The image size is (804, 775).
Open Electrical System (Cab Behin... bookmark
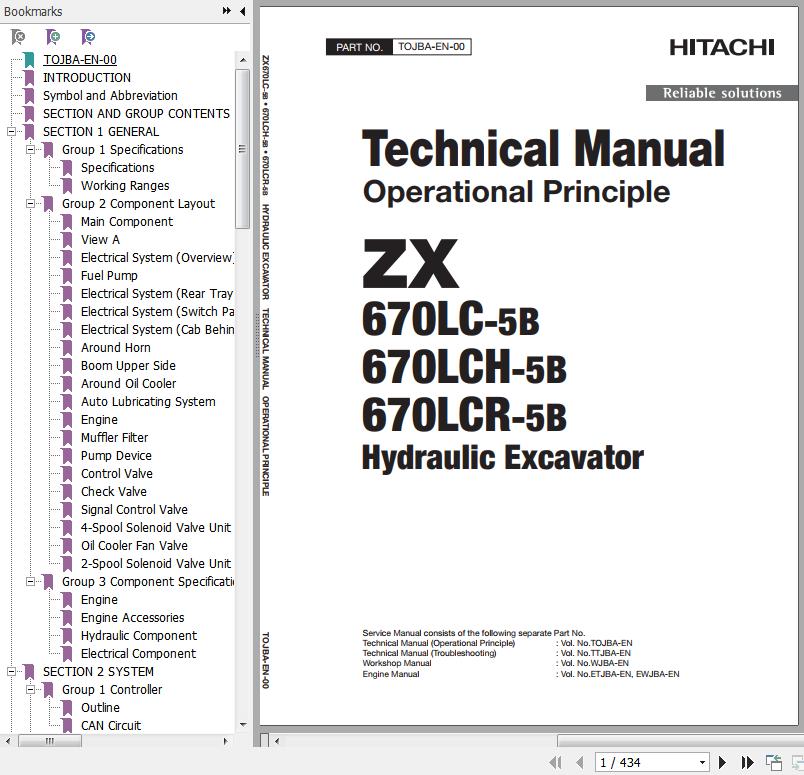coord(157,329)
